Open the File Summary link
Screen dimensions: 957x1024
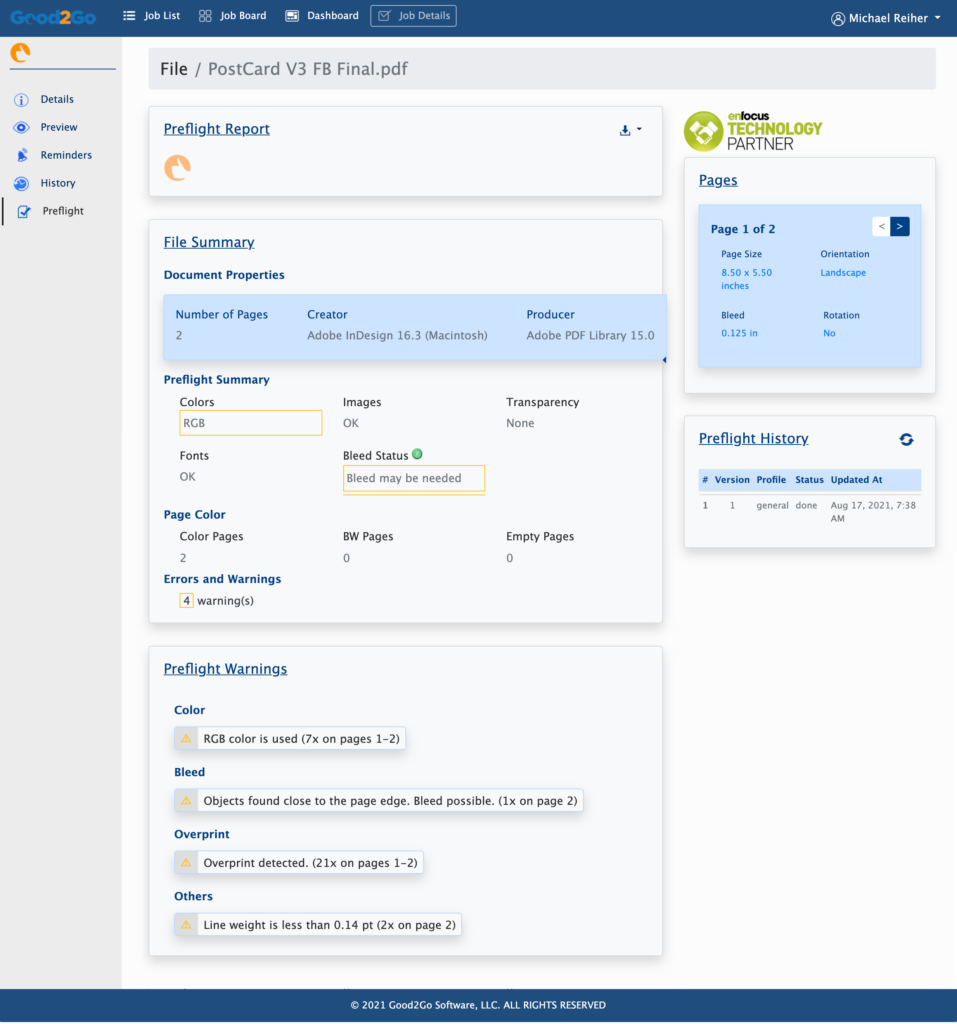208,243
